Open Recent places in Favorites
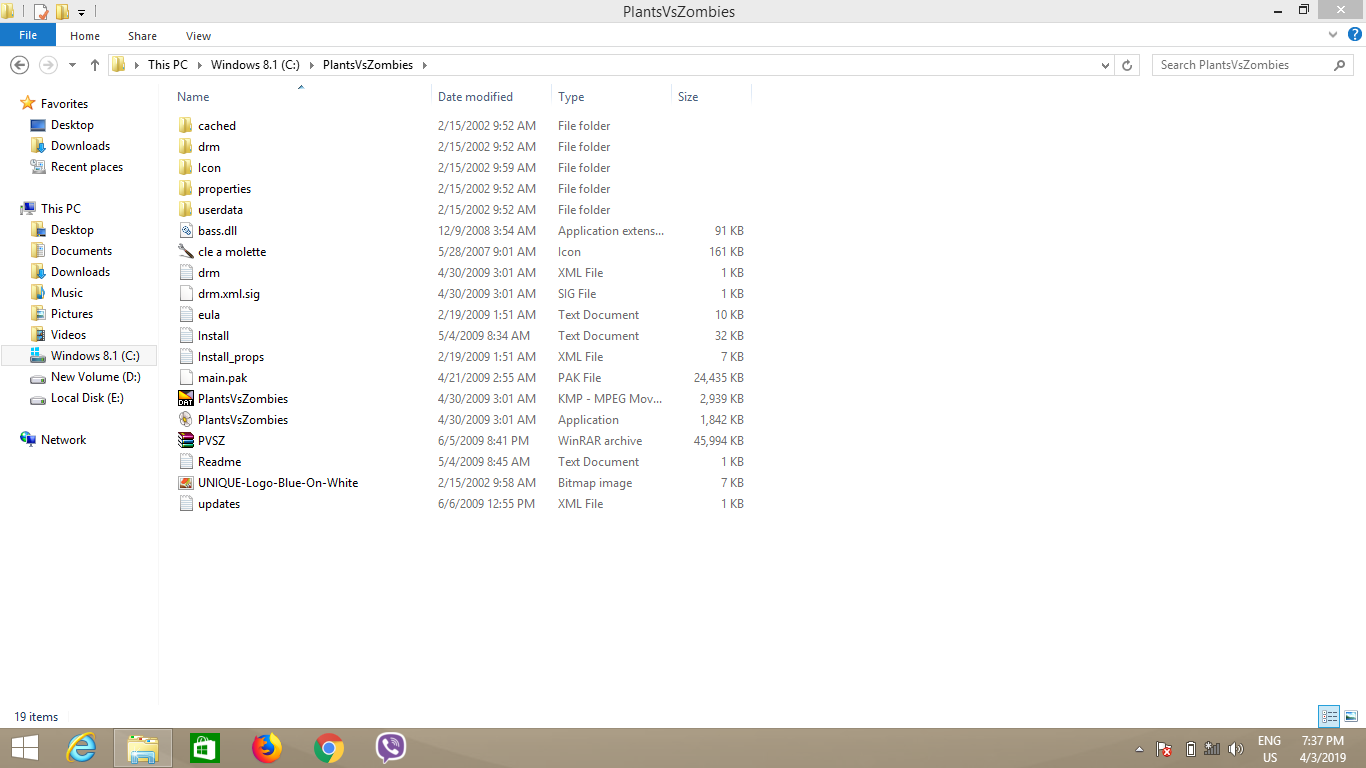Image resolution: width=1366 pixels, height=768 pixels. click(87, 167)
